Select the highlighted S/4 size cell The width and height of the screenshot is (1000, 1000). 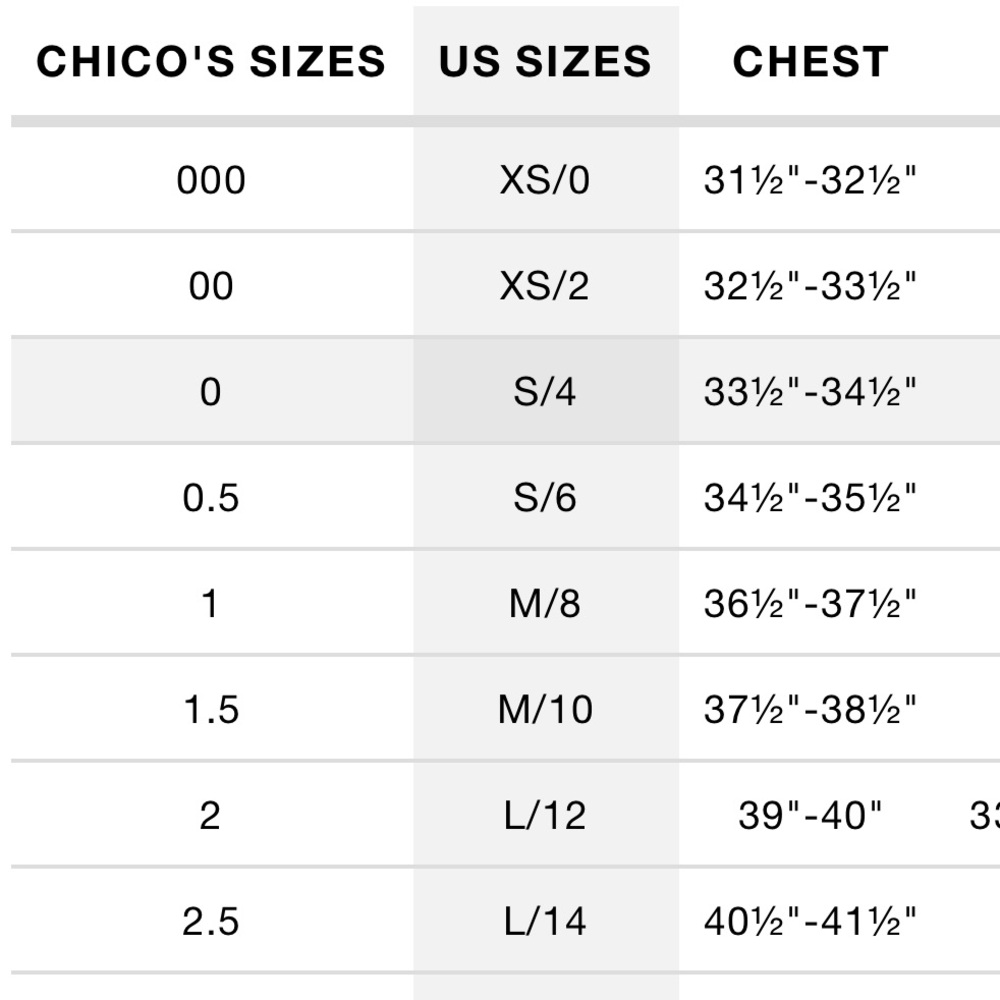pos(545,392)
